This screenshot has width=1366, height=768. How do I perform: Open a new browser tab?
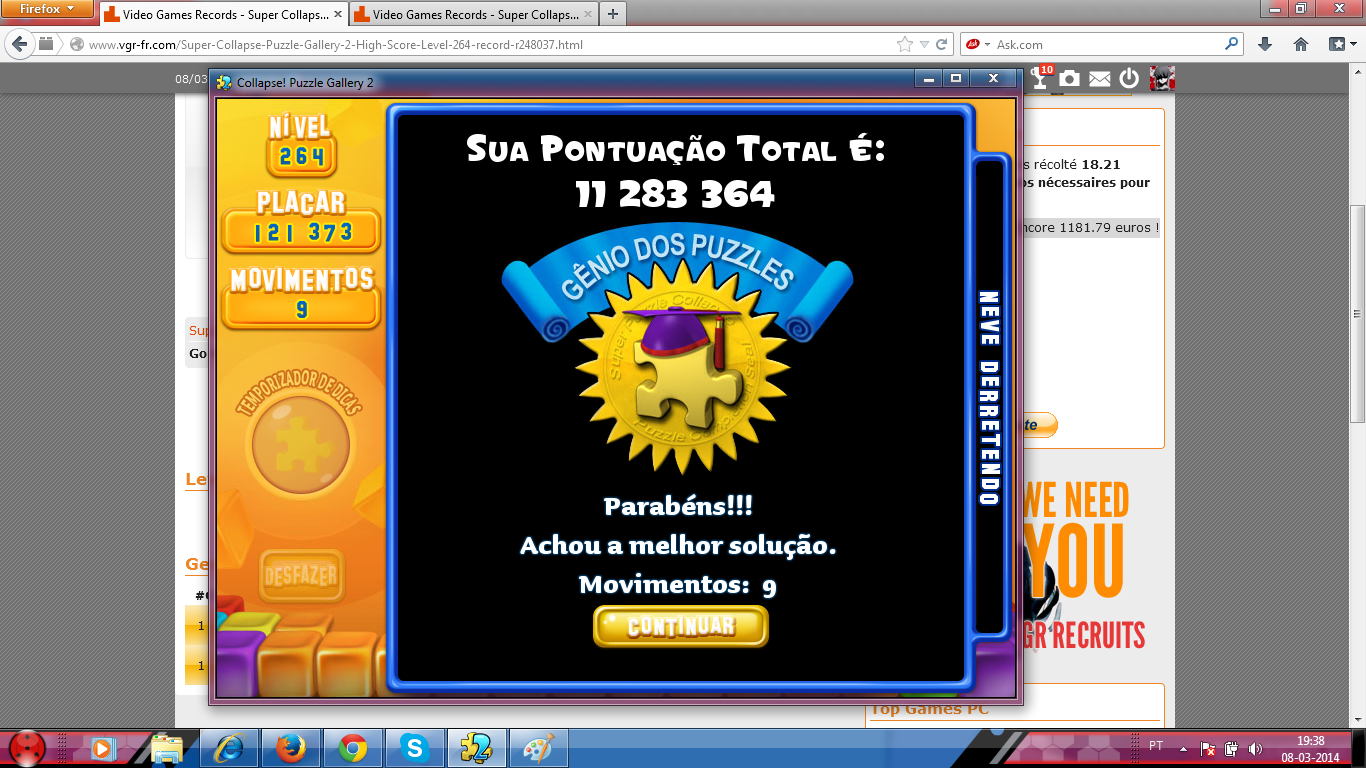coord(612,15)
